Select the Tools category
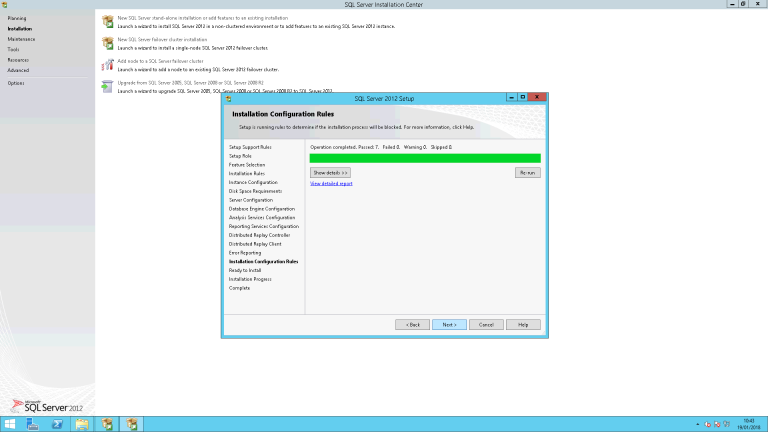 [x=13, y=49]
